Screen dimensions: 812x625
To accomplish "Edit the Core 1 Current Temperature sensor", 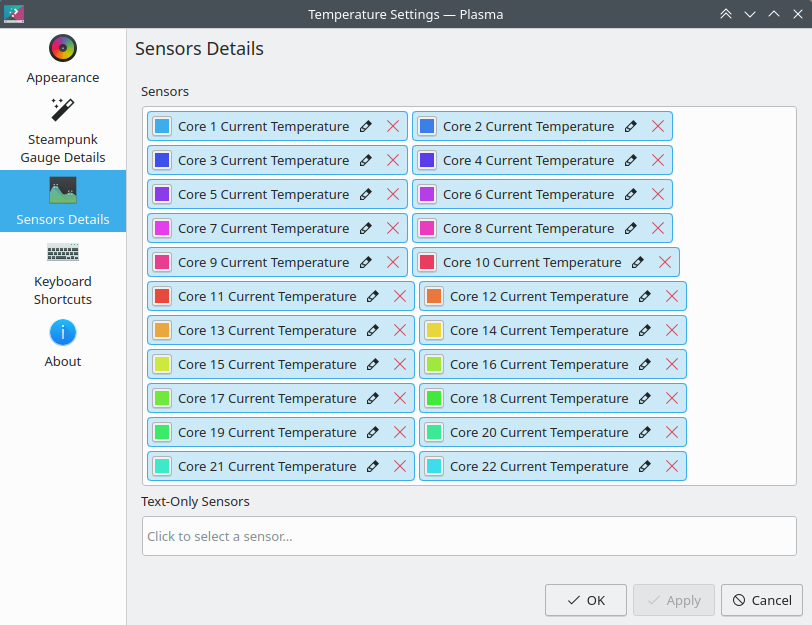I will [366, 126].
